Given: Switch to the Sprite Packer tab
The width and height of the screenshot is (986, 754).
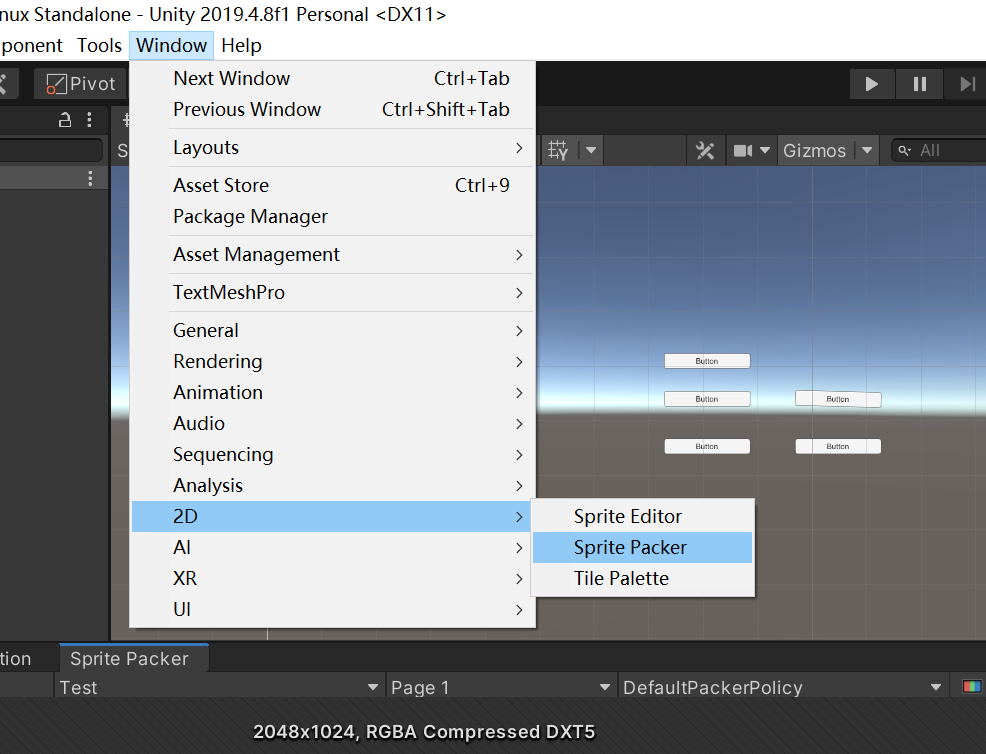Looking at the screenshot, I should [134, 658].
